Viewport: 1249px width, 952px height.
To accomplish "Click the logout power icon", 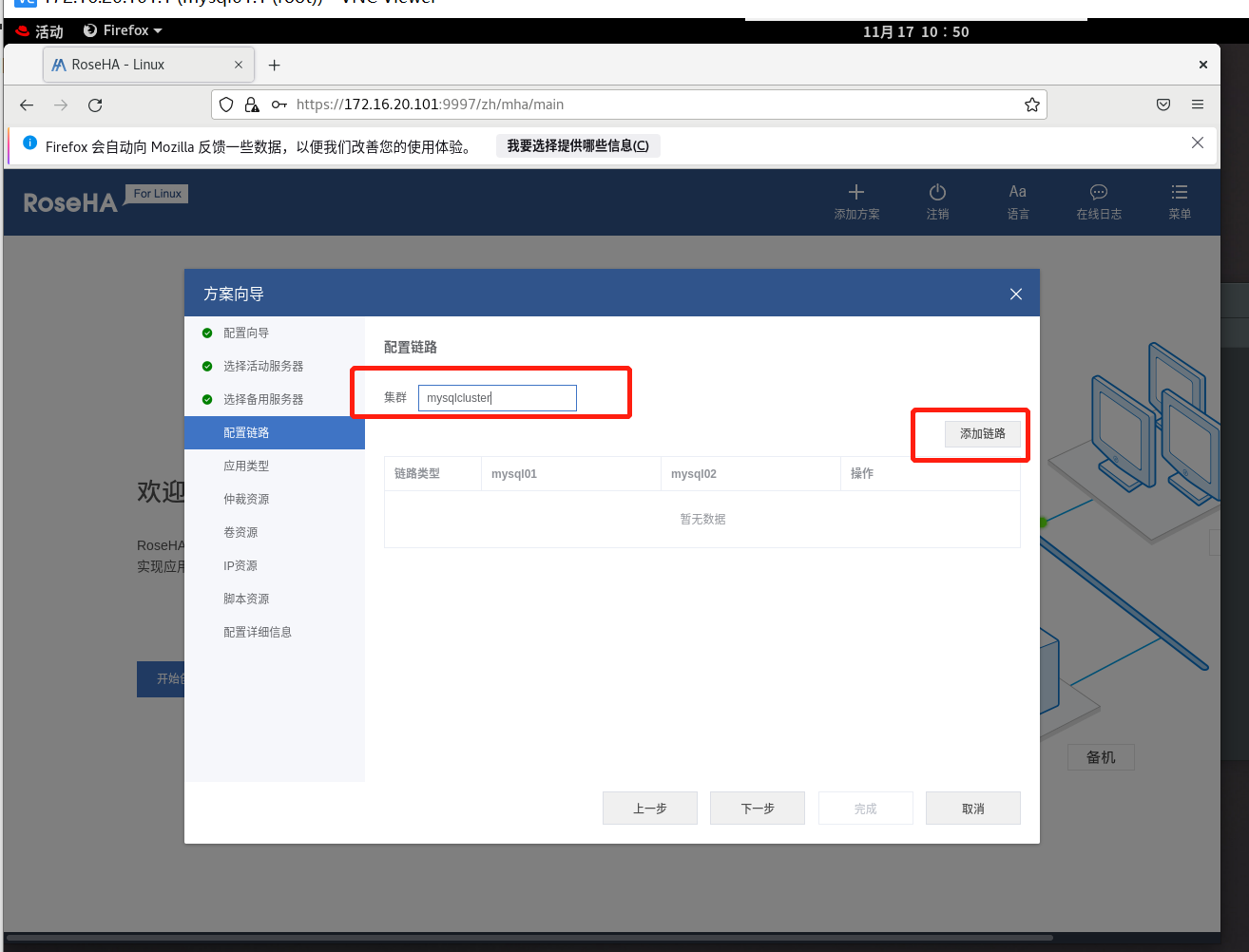I will [x=937, y=193].
